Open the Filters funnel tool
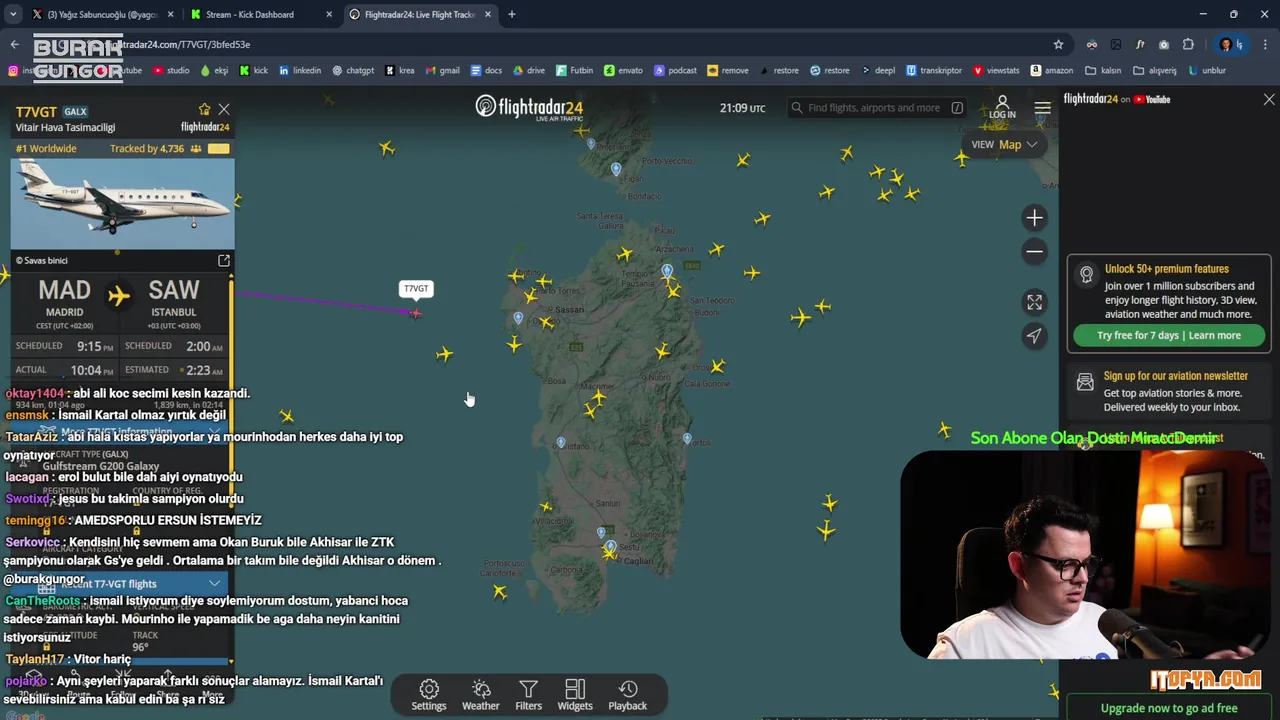The width and height of the screenshot is (1280, 720). tap(528, 695)
